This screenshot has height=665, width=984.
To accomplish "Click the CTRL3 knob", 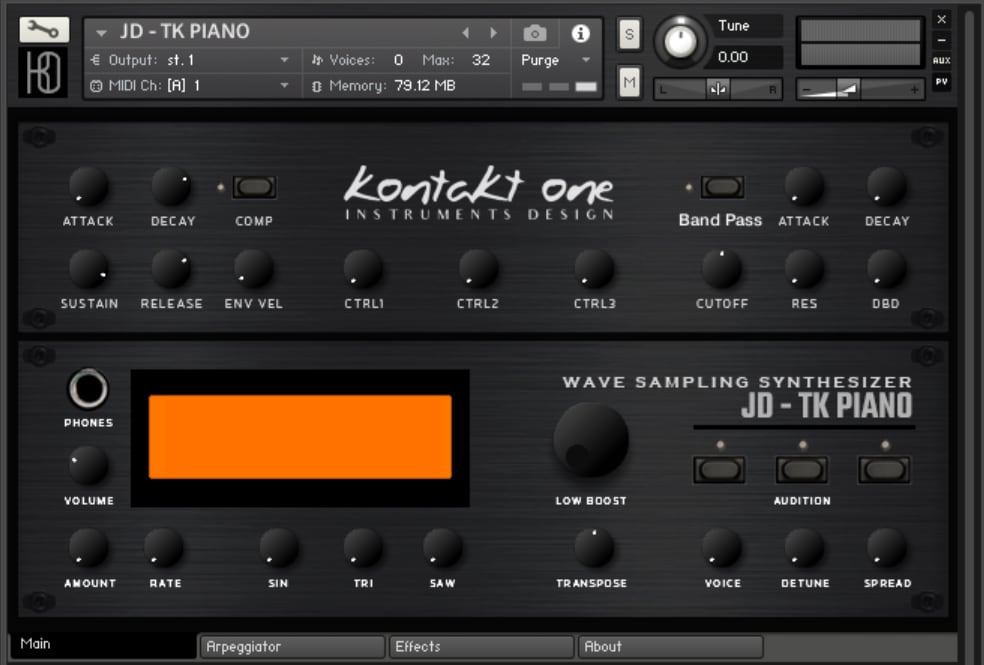I will (594, 269).
